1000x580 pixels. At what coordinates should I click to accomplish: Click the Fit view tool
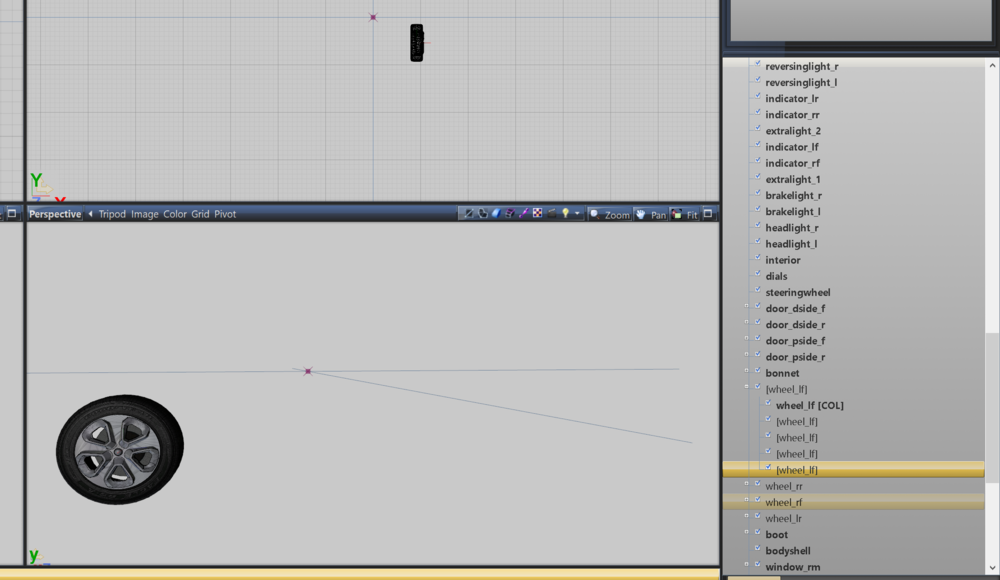[684, 214]
